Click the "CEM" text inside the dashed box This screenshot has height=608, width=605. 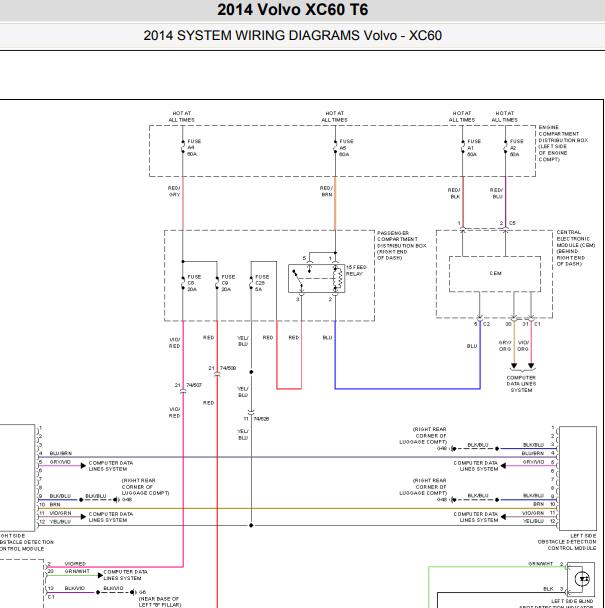(495, 273)
